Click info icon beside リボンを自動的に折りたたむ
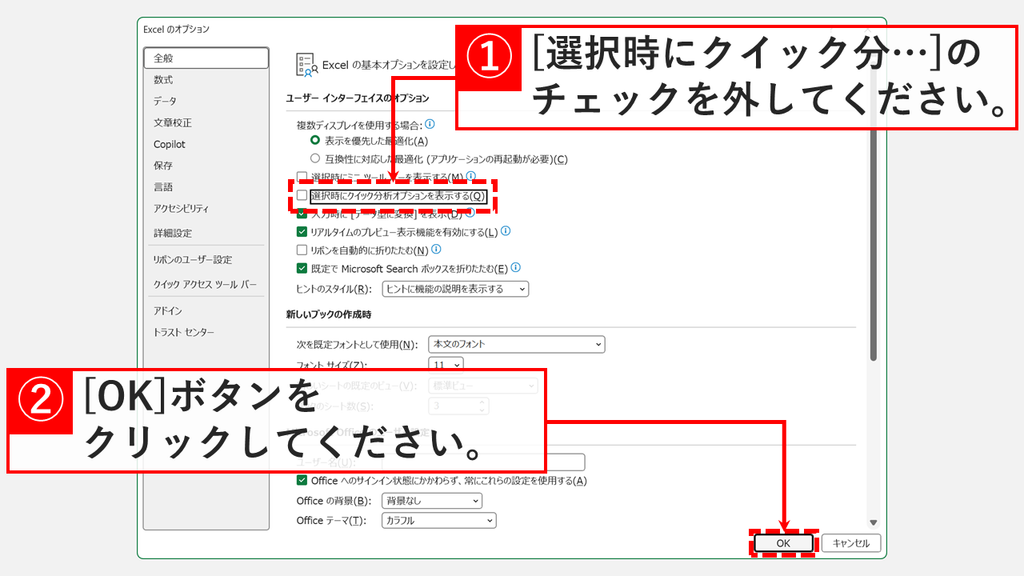The height and width of the screenshot is (576, 1024). (436, 249)
